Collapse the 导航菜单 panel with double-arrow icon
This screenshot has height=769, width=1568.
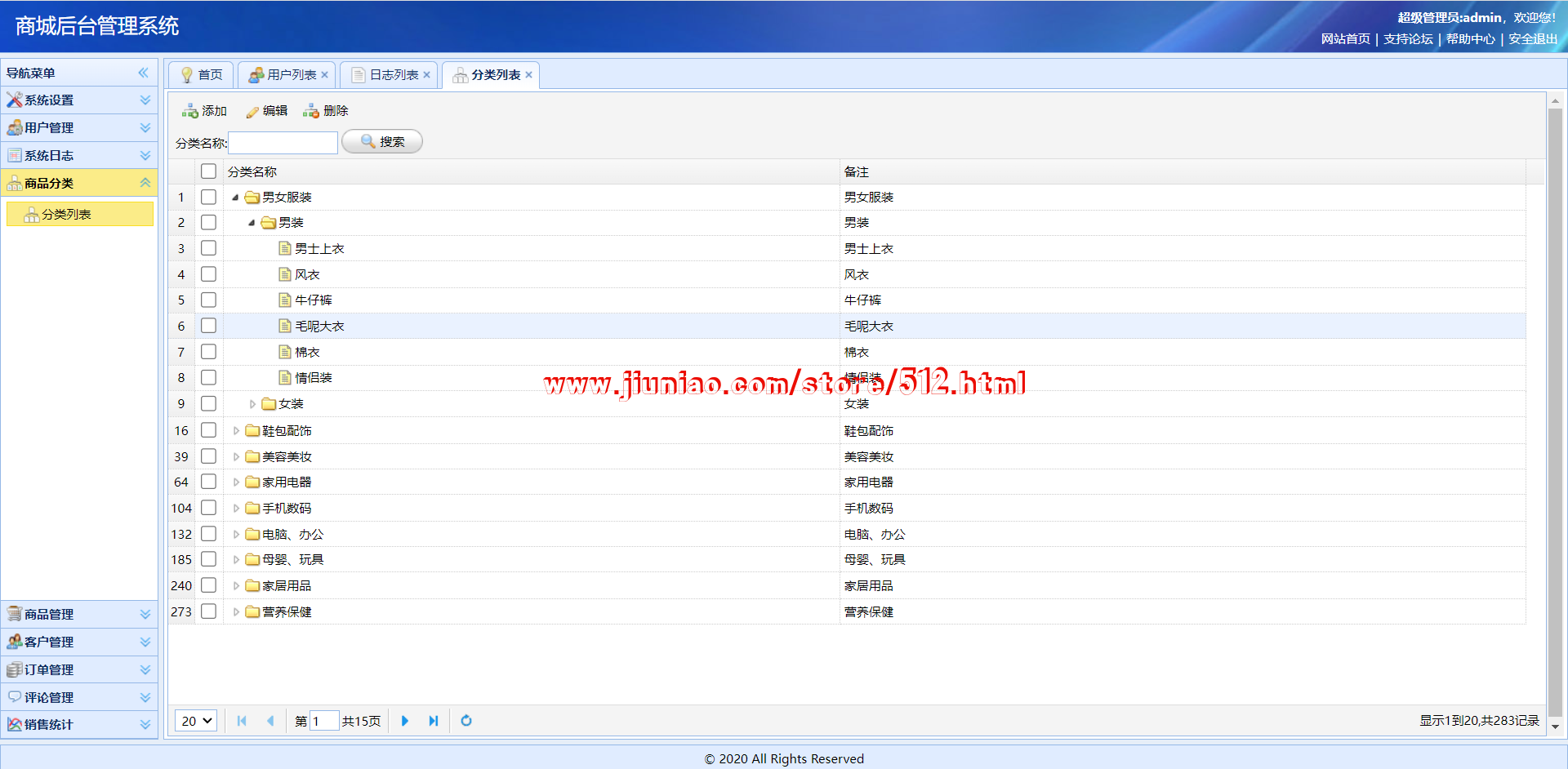pyautogui.click(x=144, y=73)
